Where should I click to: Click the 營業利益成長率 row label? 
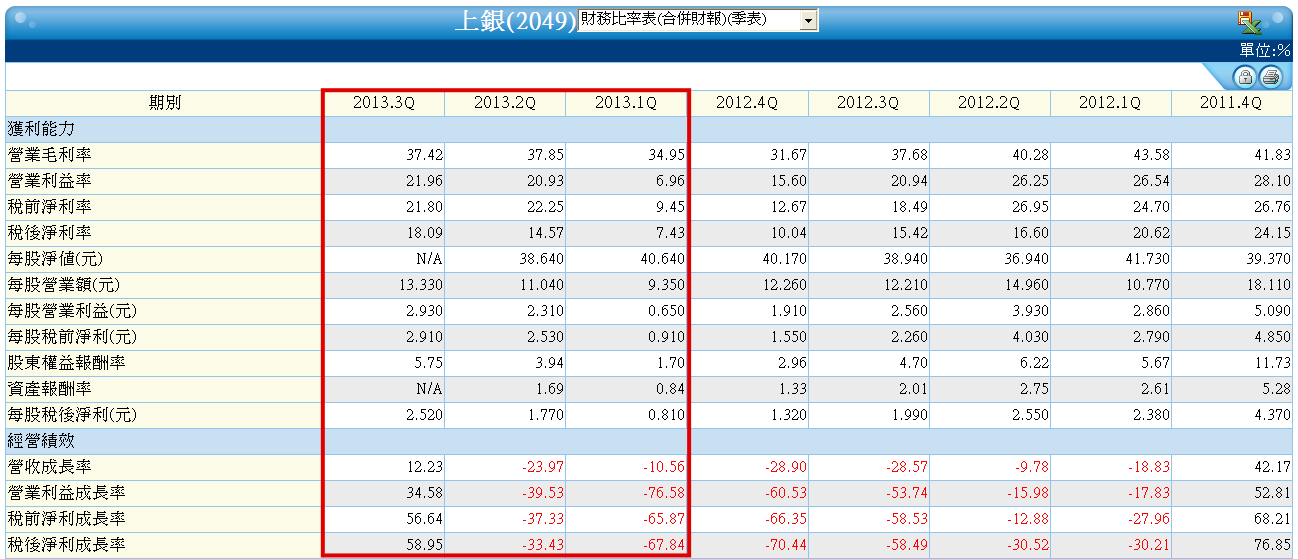coord(66,493)
